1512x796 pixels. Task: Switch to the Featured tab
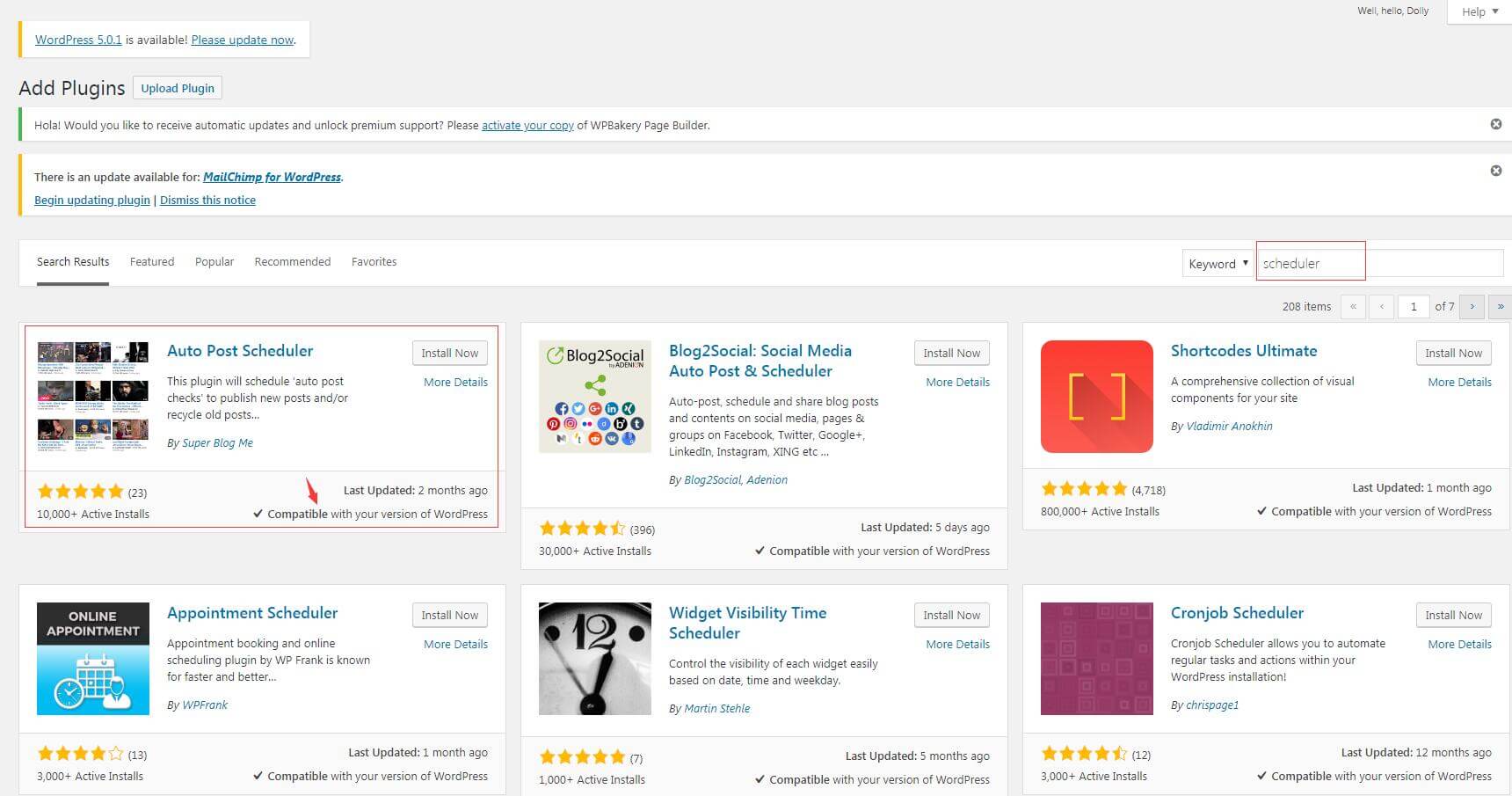[152, 262]
